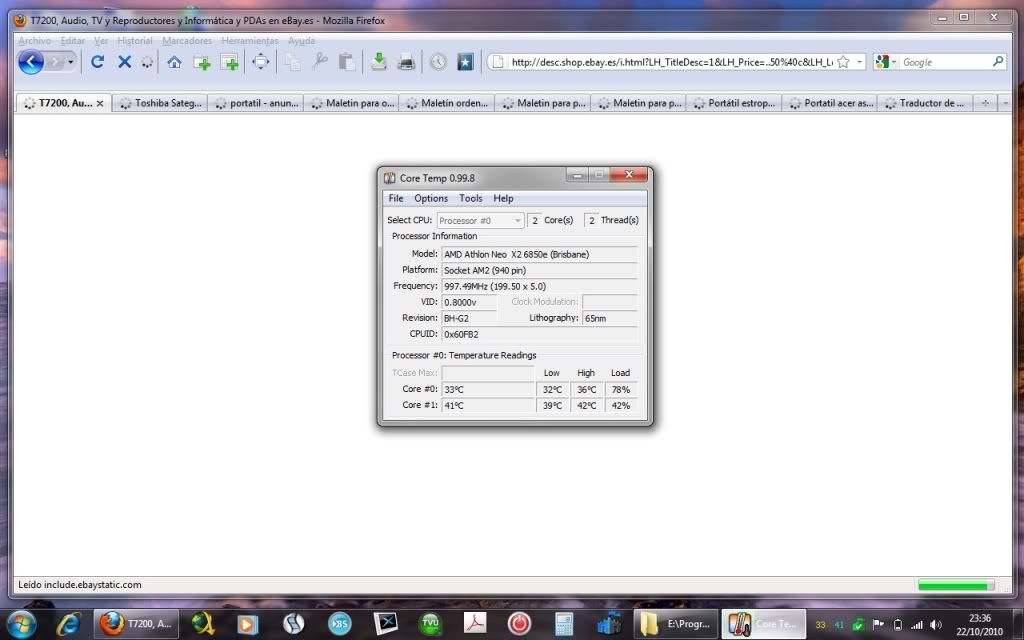Launch Internet Explorer from taskbar
1024x640 pixels.
(68, 624)
